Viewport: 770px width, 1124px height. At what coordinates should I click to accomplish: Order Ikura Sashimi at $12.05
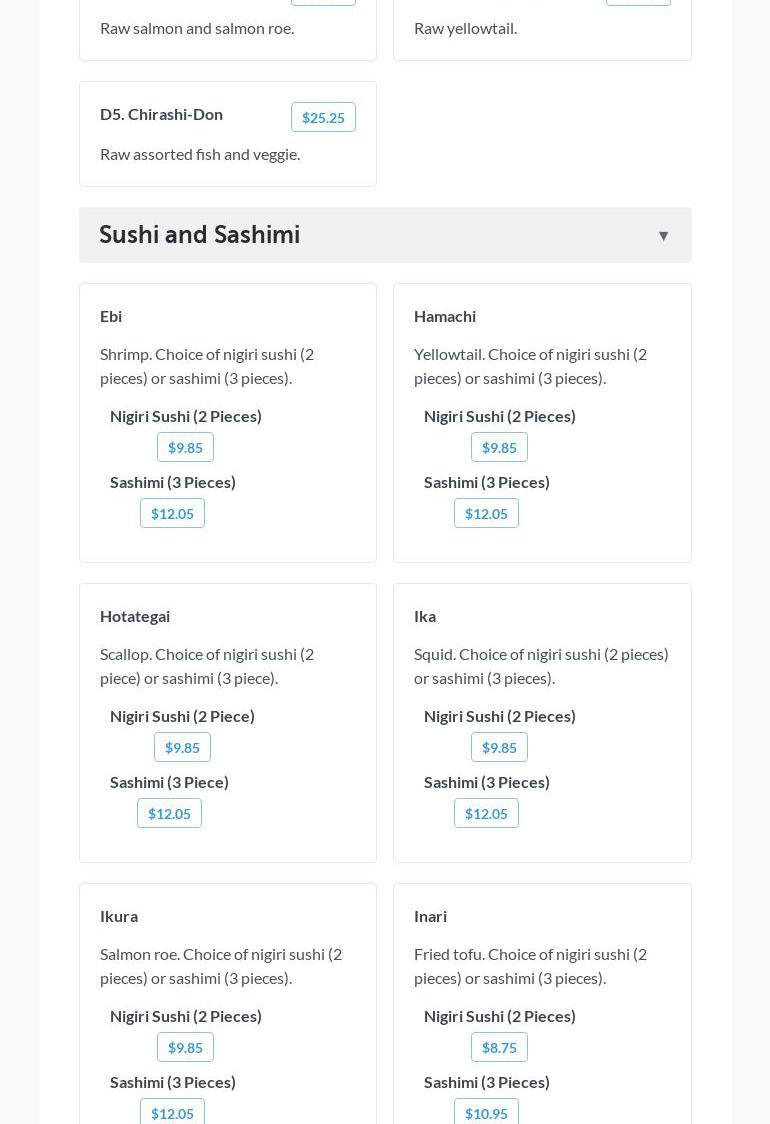click(x=172, y=1113)
